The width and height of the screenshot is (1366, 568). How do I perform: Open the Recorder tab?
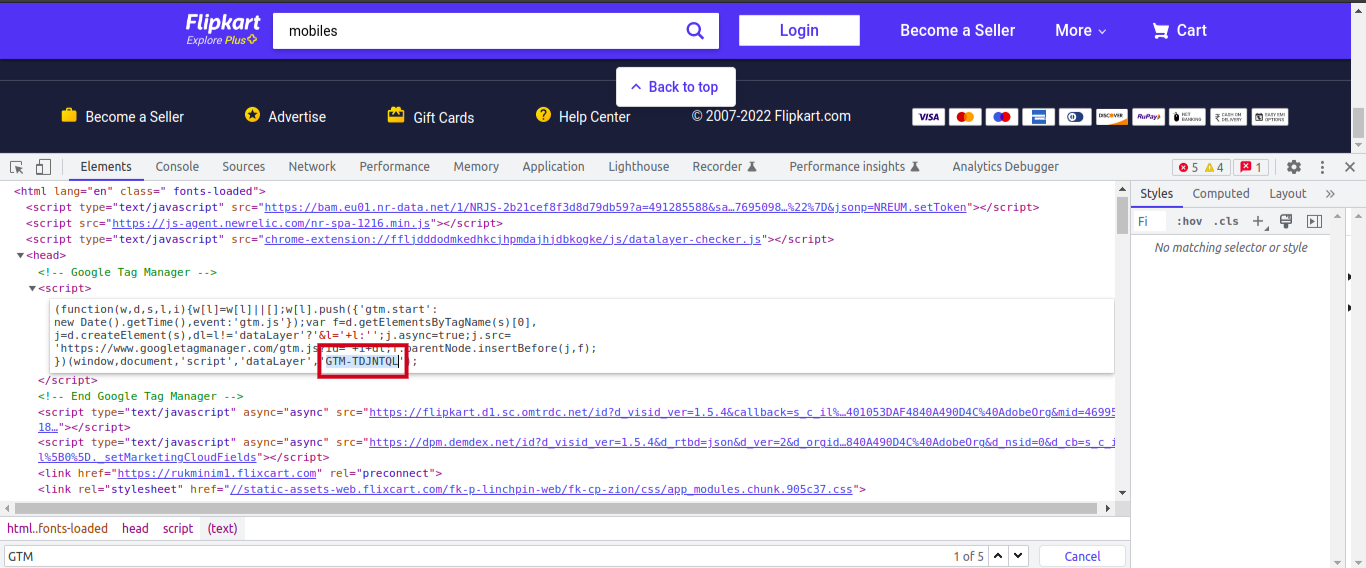click(x=724, y=167)
